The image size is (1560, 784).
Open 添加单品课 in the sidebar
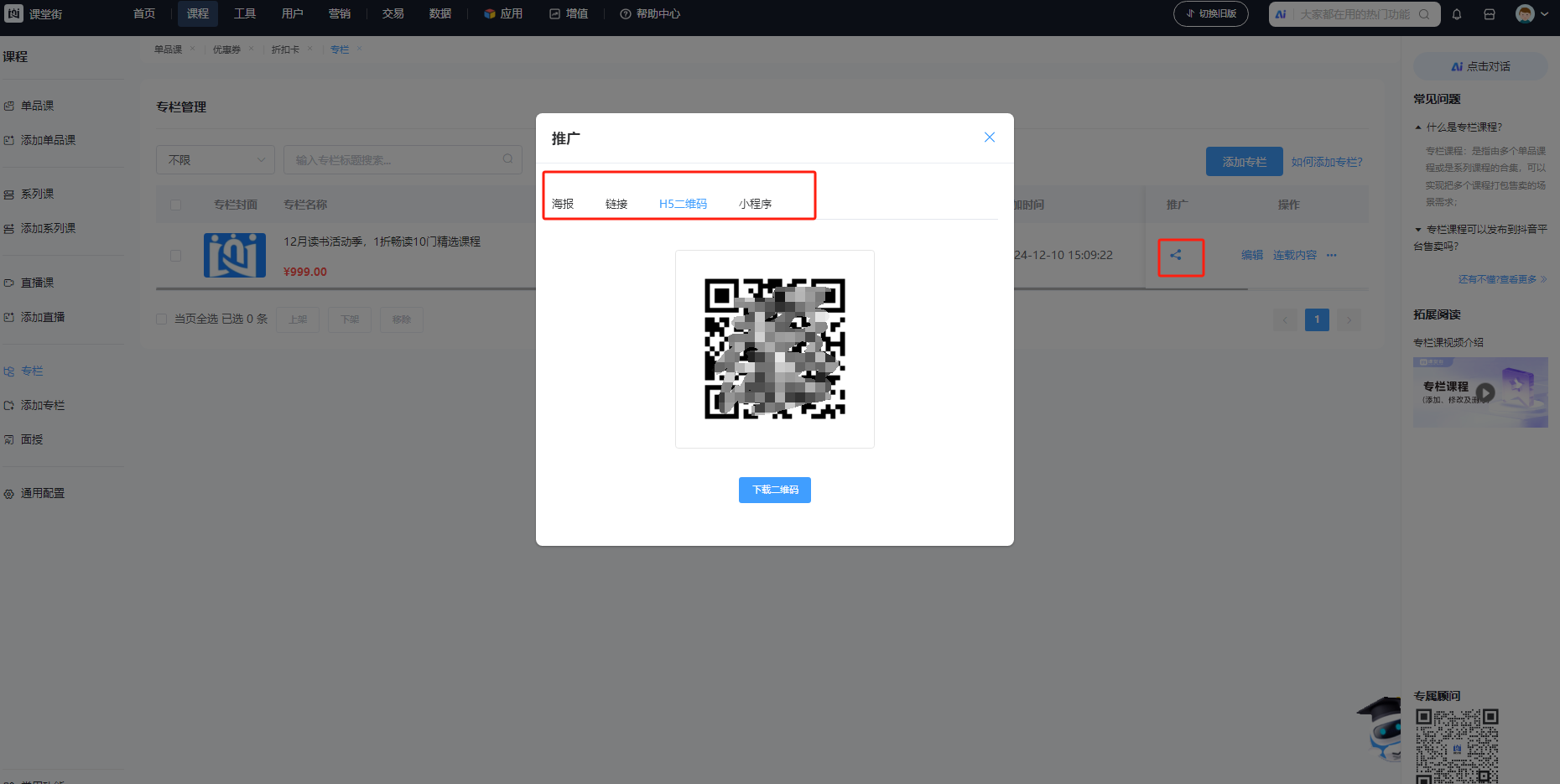(x=48, y=140)
